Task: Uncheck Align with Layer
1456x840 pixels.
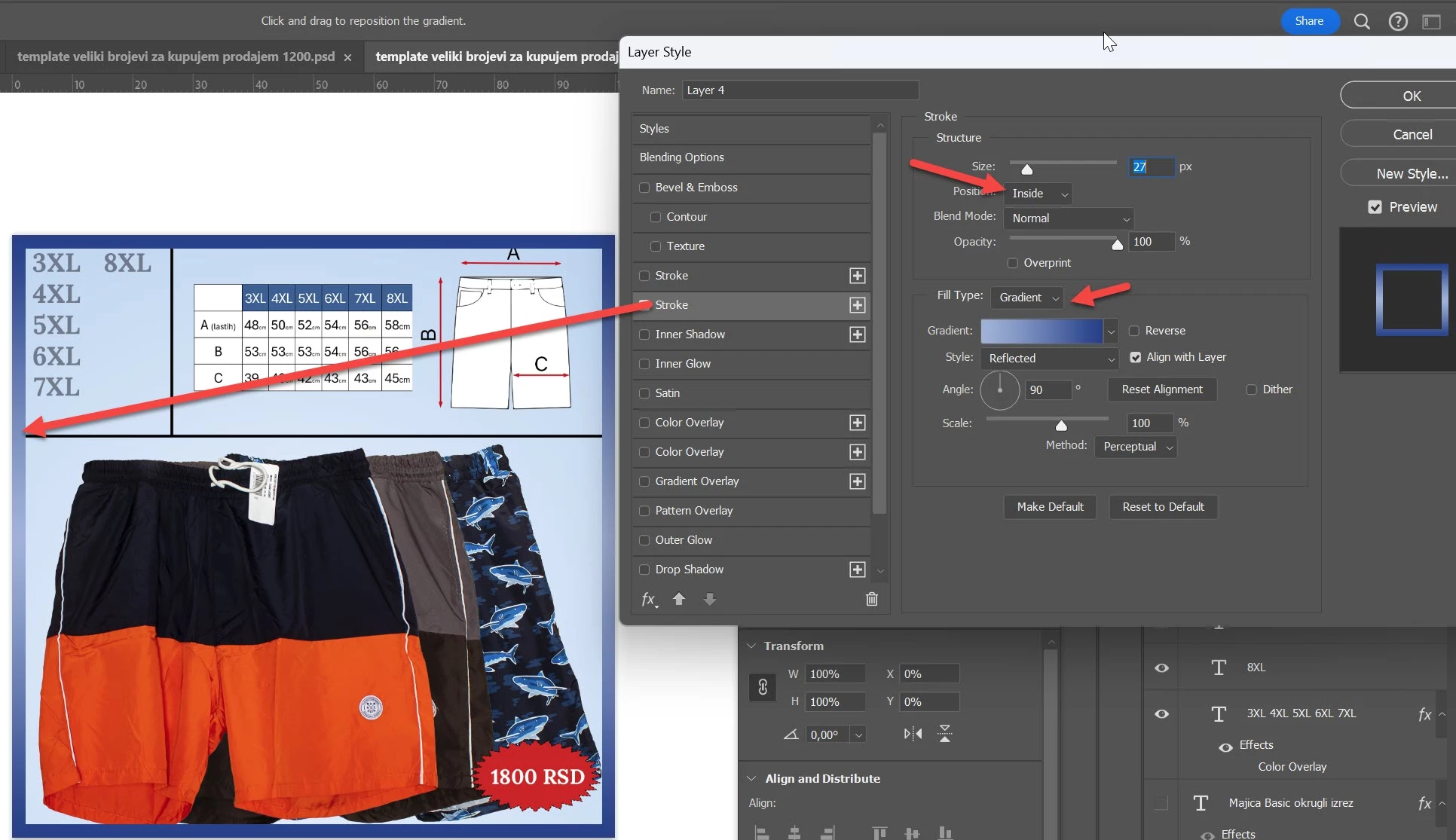Action: pos(1135,357)
